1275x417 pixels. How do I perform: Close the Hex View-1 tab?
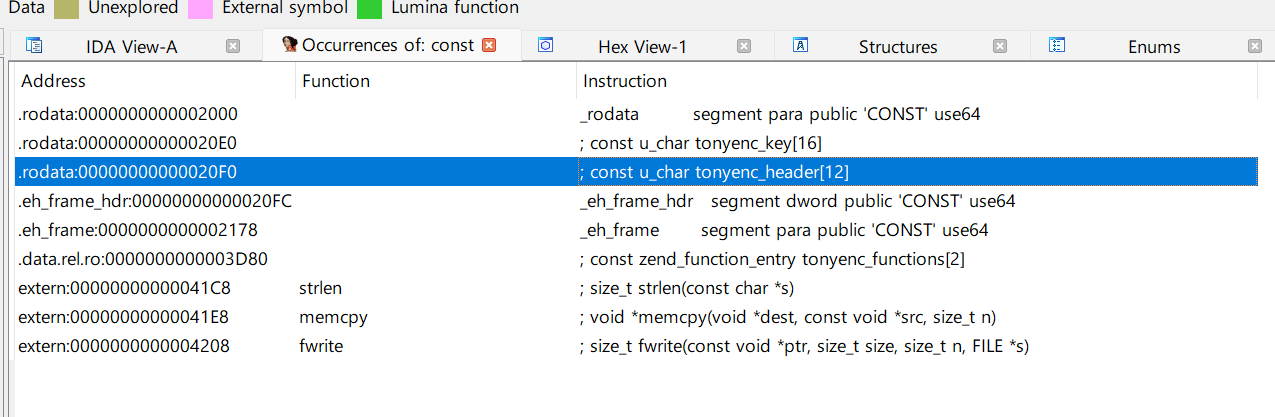tap(743, 46)
